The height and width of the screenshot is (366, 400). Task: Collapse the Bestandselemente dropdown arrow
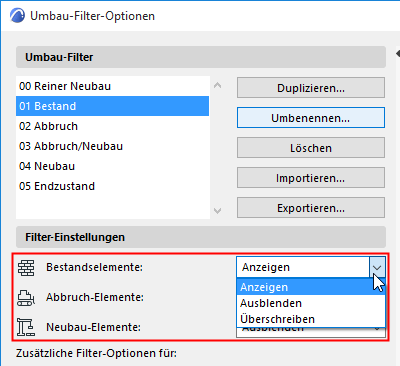click(x=377, y=267)
